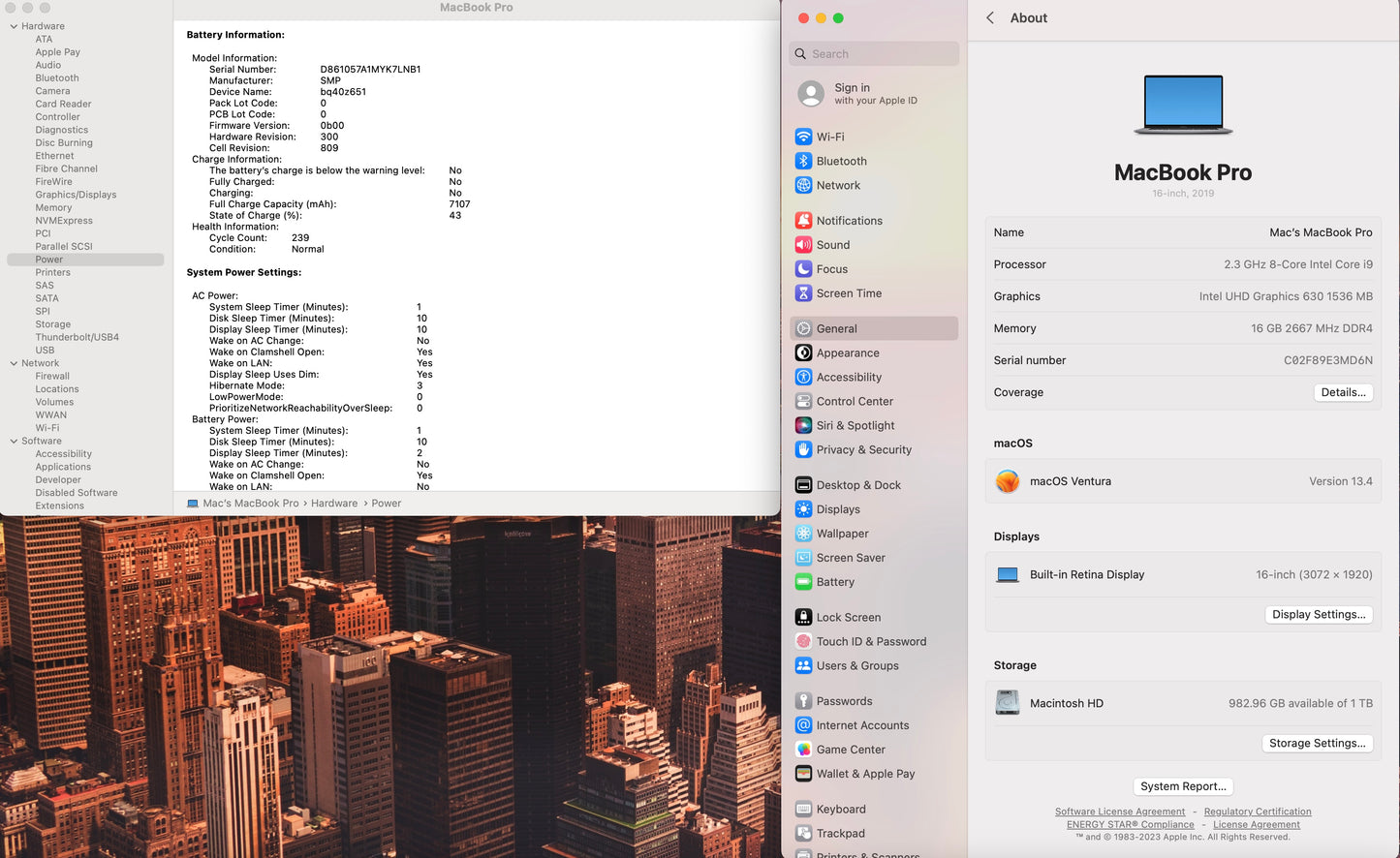Open Notifications settings icon
Image resolution: width=1400 pixels, height=858 pixels.
[803, 221]
